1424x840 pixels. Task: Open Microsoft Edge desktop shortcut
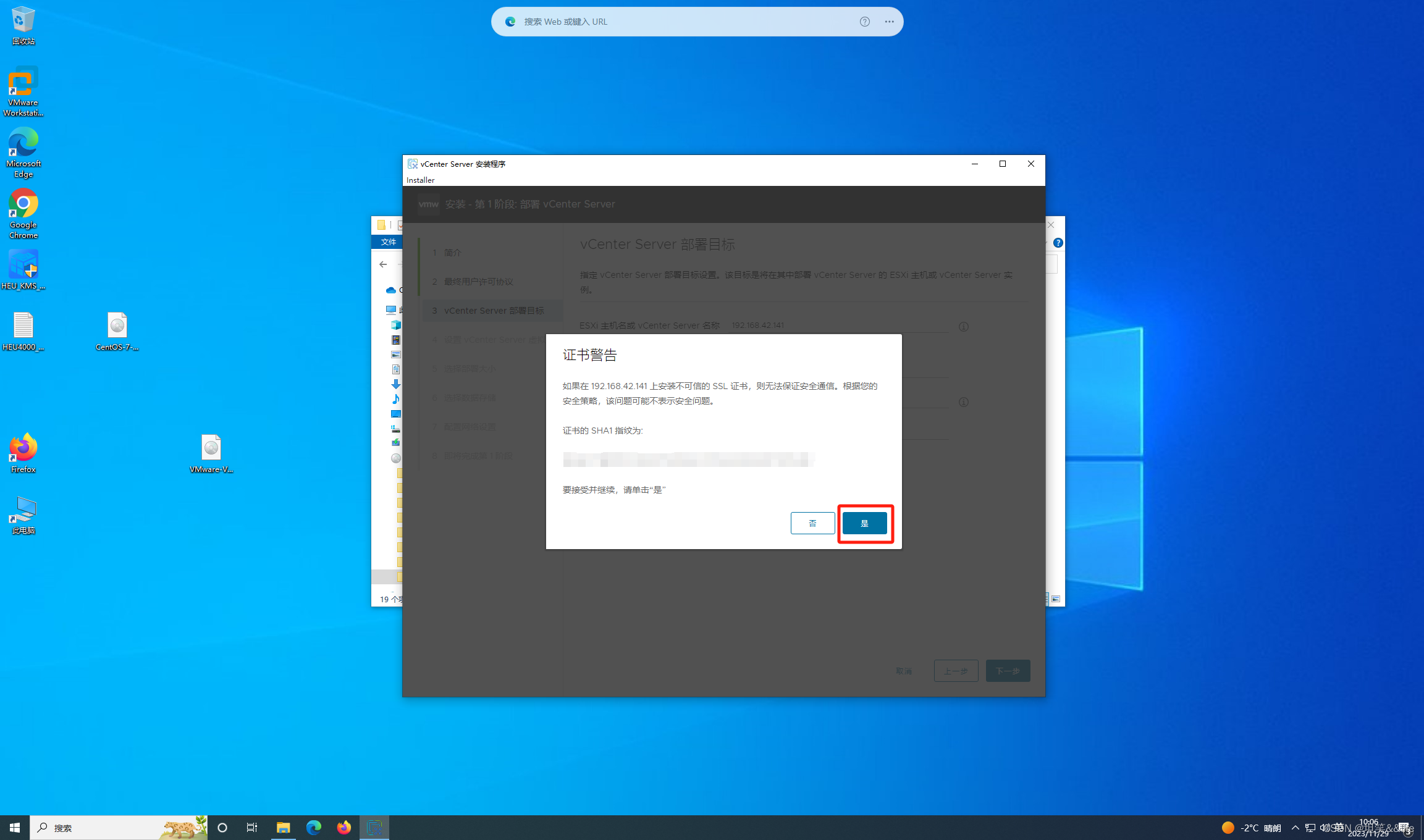point(23,153)
